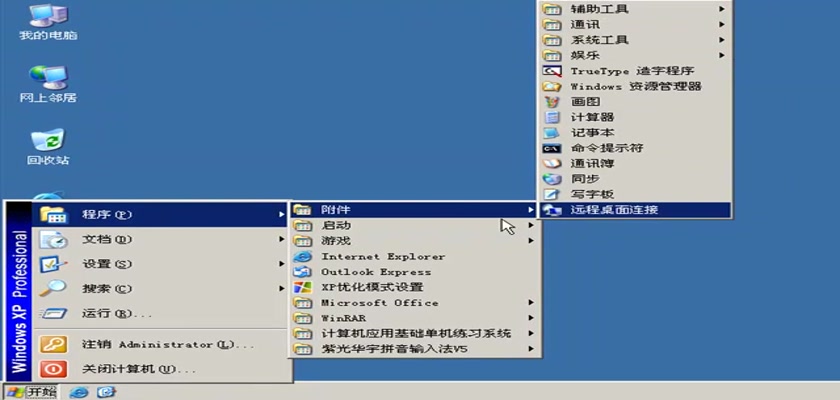Viewport: 840px width, 400px height.
Task: Launch Outlook Express from the programs menu
Action: (x=414, y=271)
